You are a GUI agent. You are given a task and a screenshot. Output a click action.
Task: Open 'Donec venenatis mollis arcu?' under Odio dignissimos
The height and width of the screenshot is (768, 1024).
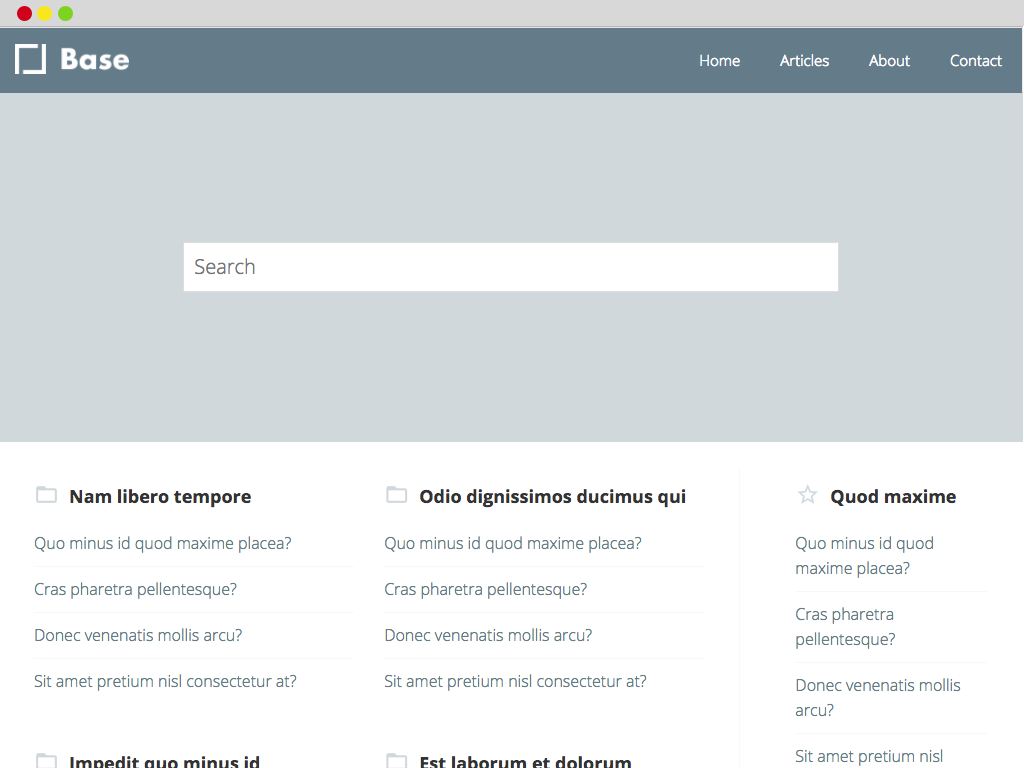coord(488,635)
